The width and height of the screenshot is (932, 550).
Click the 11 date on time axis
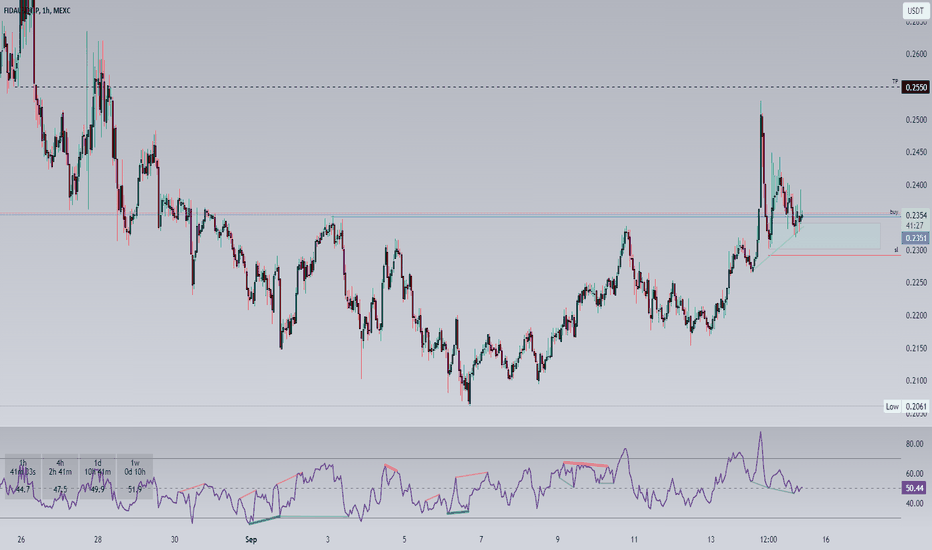(634, 540)
